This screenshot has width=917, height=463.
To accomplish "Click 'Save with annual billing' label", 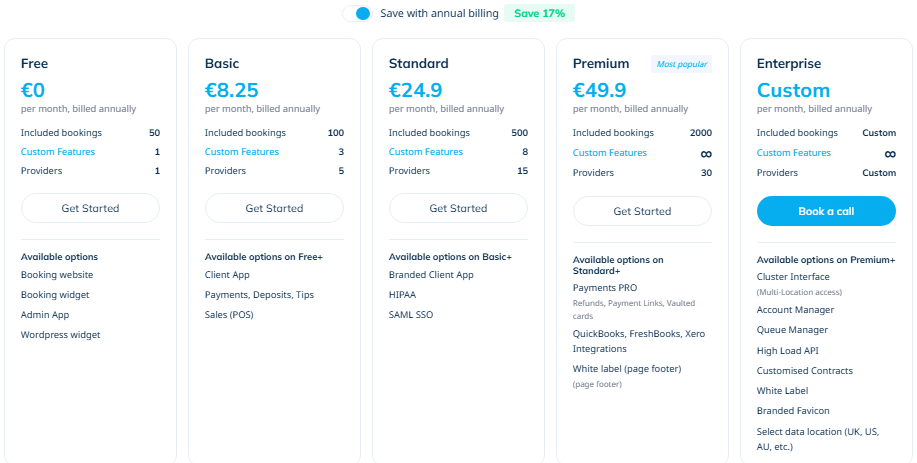I will (x=438, y=13).
